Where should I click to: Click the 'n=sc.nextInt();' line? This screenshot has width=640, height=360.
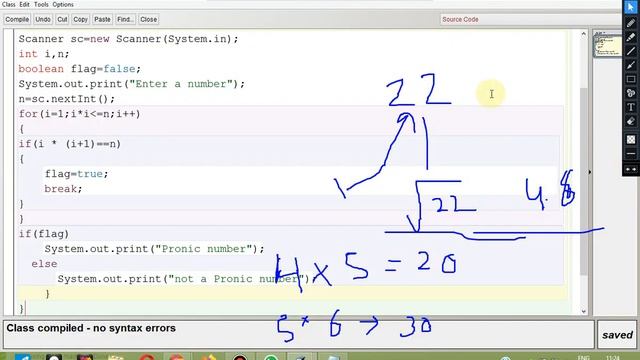(67, 99)
